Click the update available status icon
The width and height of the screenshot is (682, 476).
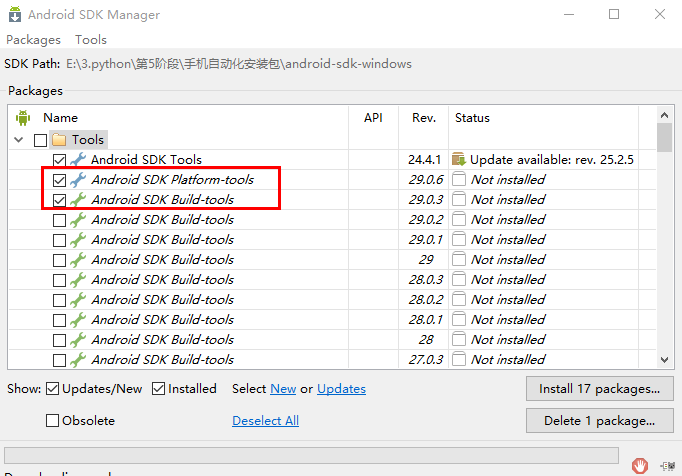[459, 159]
